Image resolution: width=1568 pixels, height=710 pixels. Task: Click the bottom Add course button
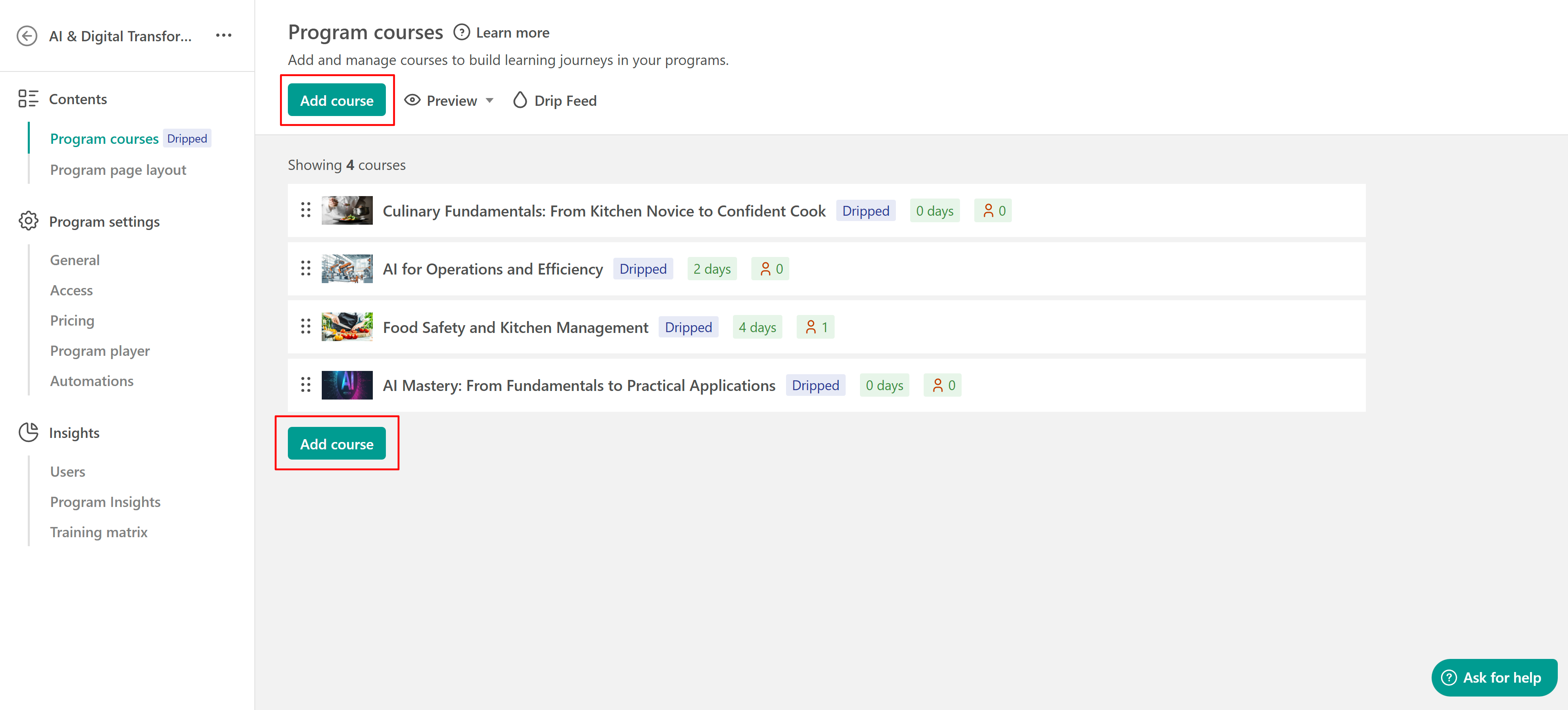coord(336,444)
